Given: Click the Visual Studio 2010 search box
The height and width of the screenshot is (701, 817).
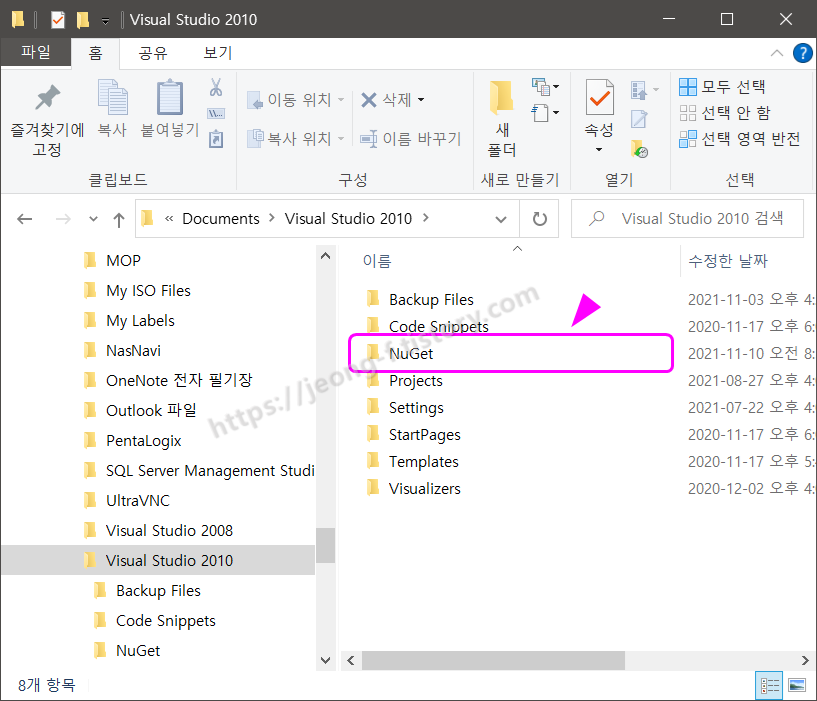Looking at the screenshot, I should click(687, 218).
